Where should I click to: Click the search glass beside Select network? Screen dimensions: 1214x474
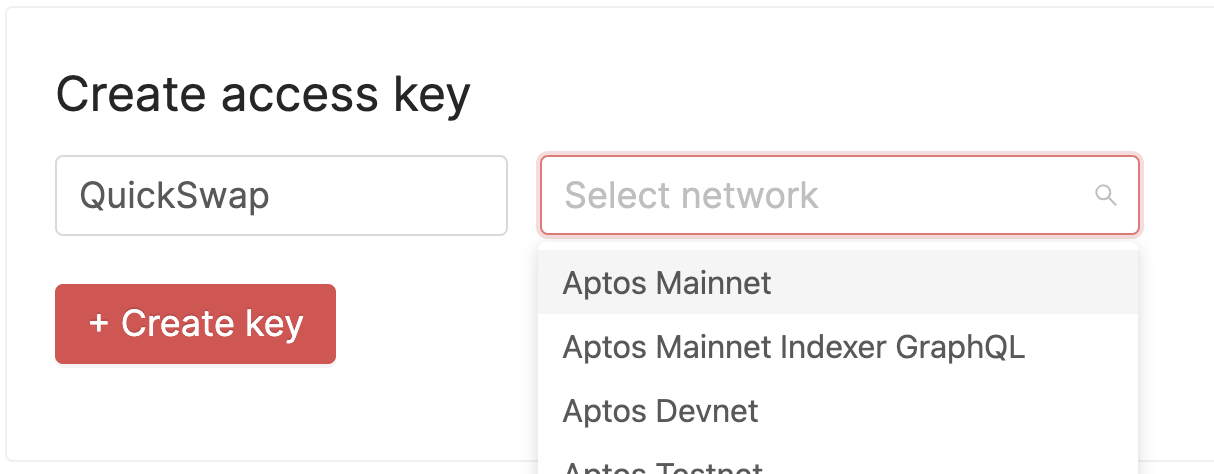click(x=1105, y=195)
